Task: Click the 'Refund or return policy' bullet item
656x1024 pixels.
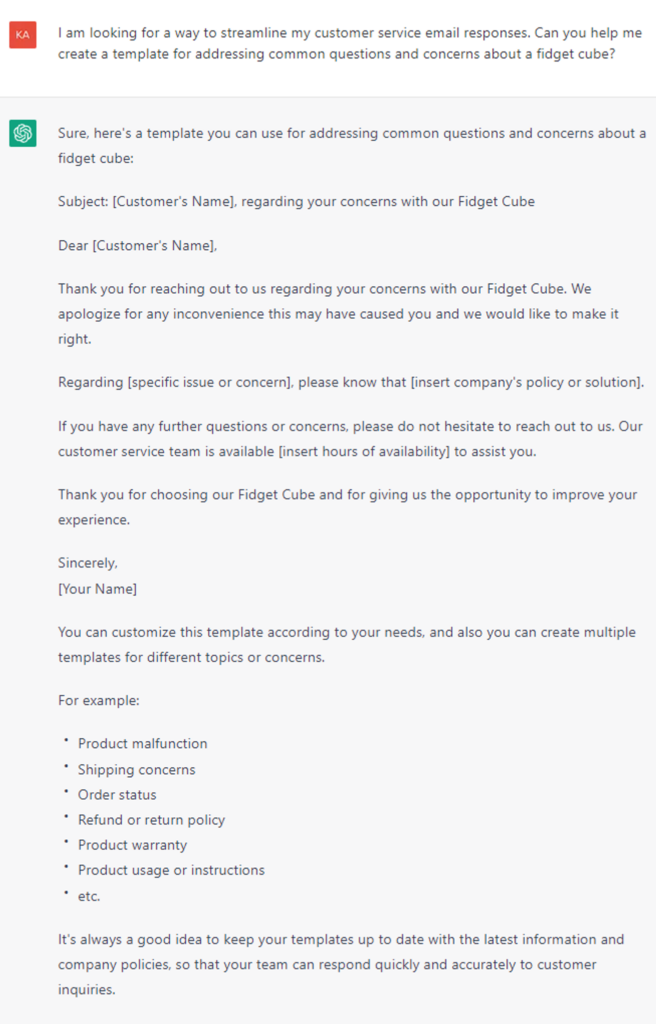Action: (152, 820)
